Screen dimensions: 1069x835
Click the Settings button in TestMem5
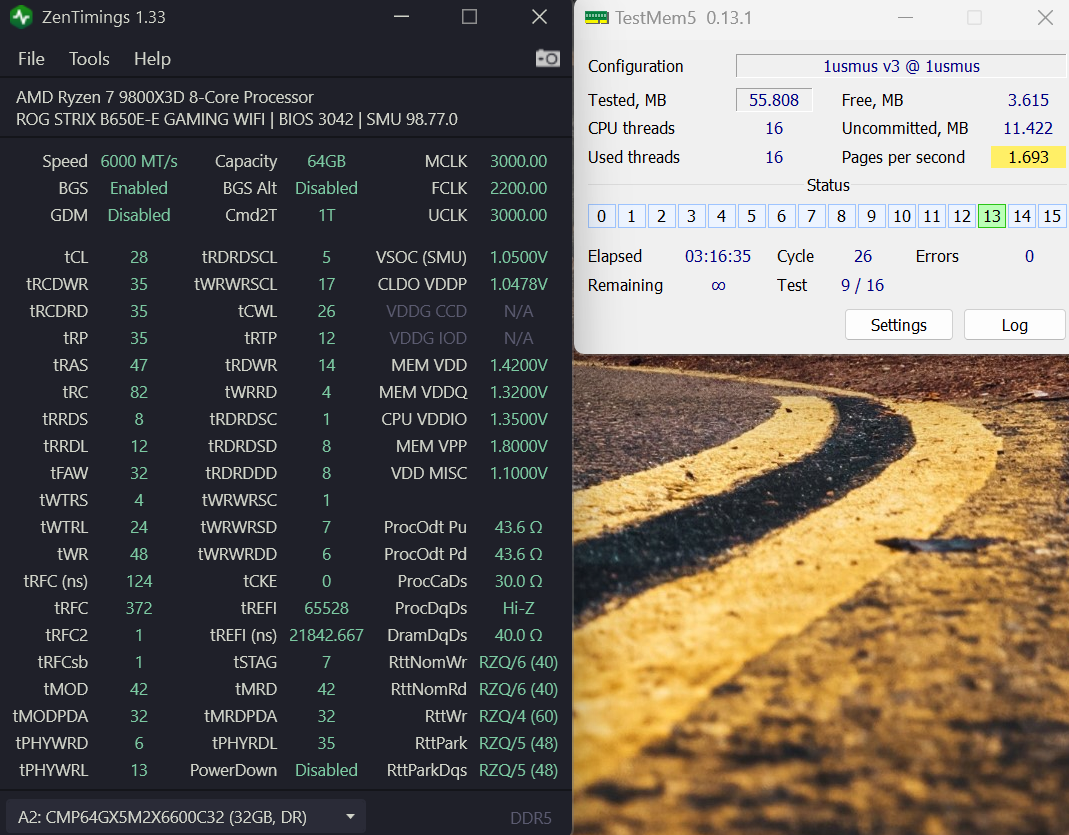(x=899, y=325)
